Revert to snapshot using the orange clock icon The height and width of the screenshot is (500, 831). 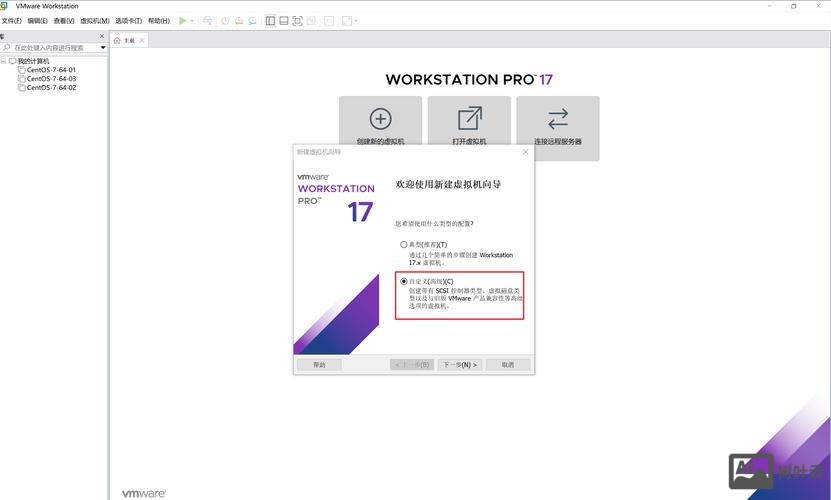(239, 21)
